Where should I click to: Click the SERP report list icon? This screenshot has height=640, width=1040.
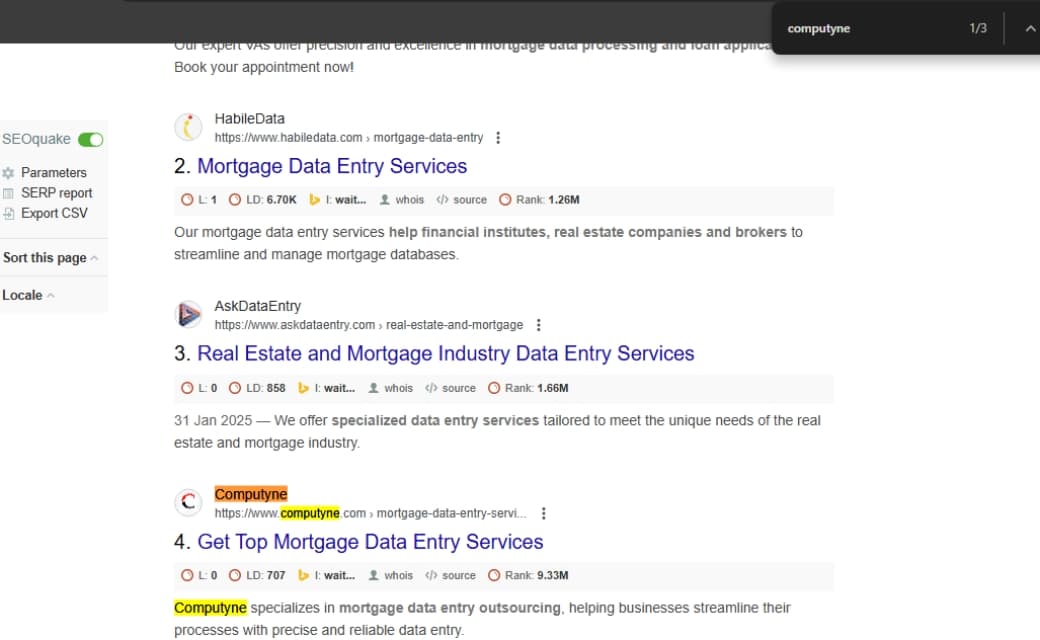8,194
